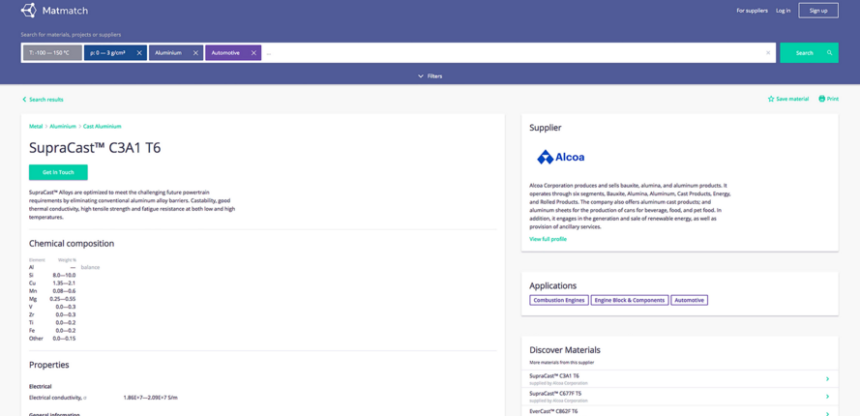860x416 pixels.
Task: Open EverCast C862F T6 row arrow
Action: (827, 413)
